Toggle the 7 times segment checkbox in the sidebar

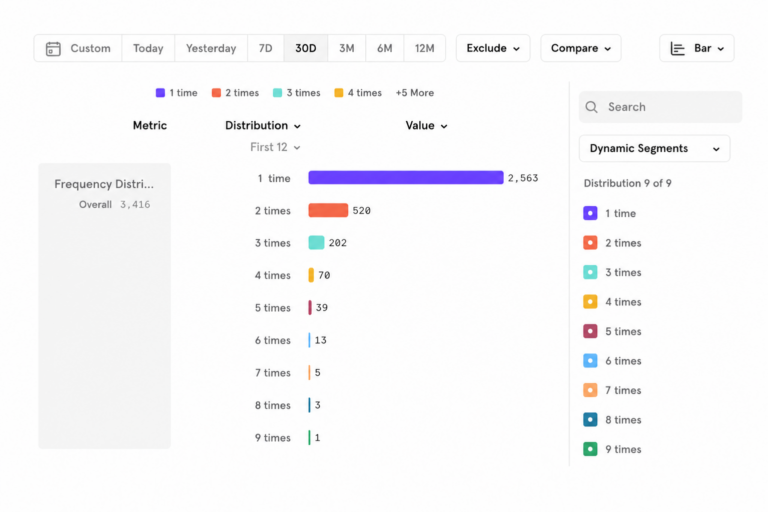[x=590, y=390]
